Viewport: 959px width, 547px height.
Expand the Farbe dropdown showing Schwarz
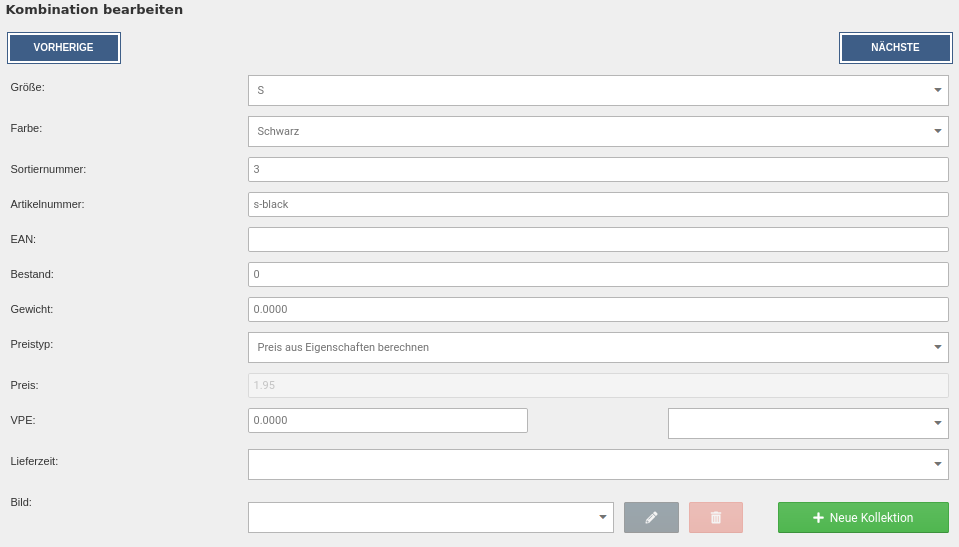[597, 131]
